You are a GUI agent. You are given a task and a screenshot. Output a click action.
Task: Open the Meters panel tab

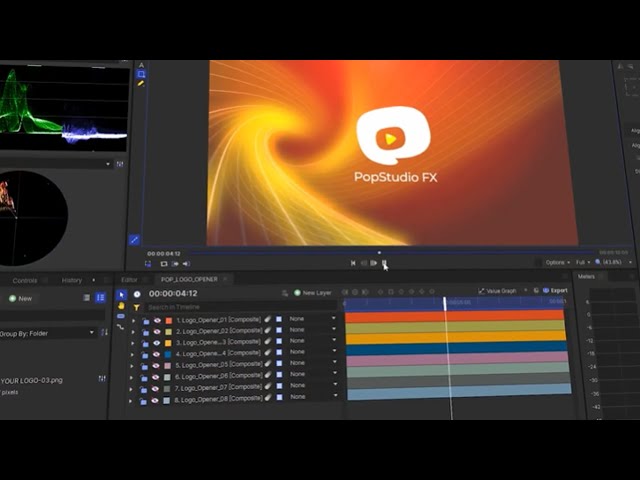(586, 276)
